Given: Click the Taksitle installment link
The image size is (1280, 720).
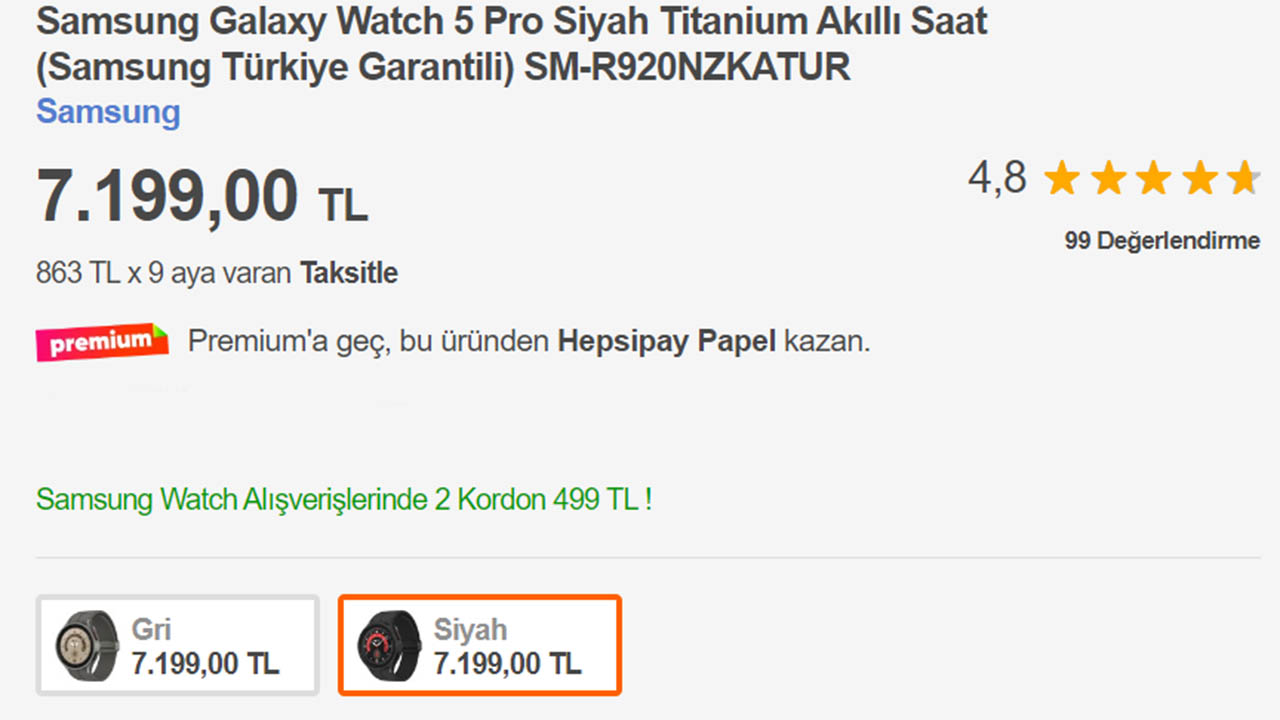Looking at the screenshot, I should tap(349, 273).
